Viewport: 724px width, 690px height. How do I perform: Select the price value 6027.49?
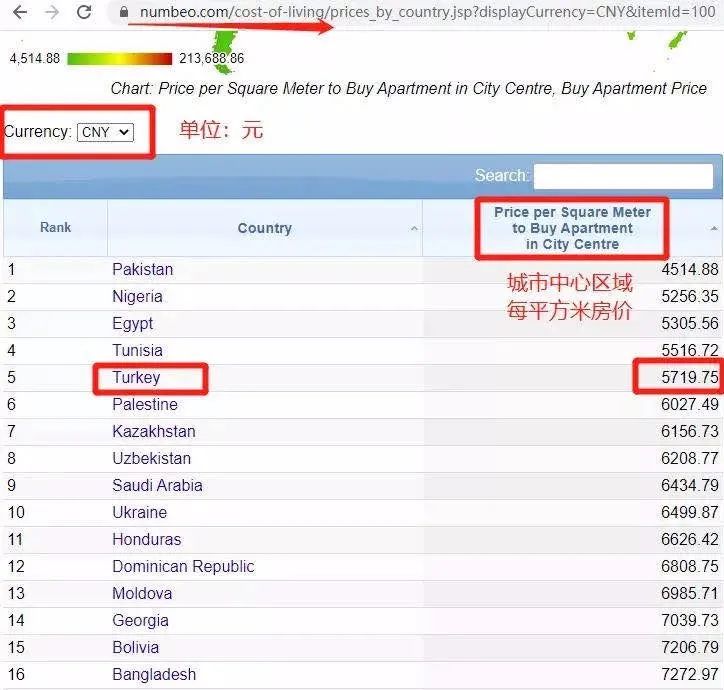[x=690, y=405]
